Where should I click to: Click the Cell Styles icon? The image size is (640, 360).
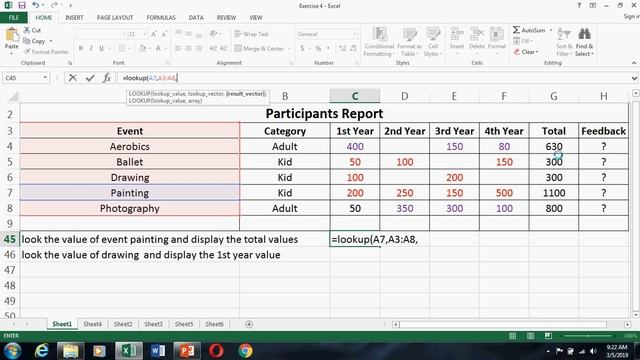click(x=433, y=34)
